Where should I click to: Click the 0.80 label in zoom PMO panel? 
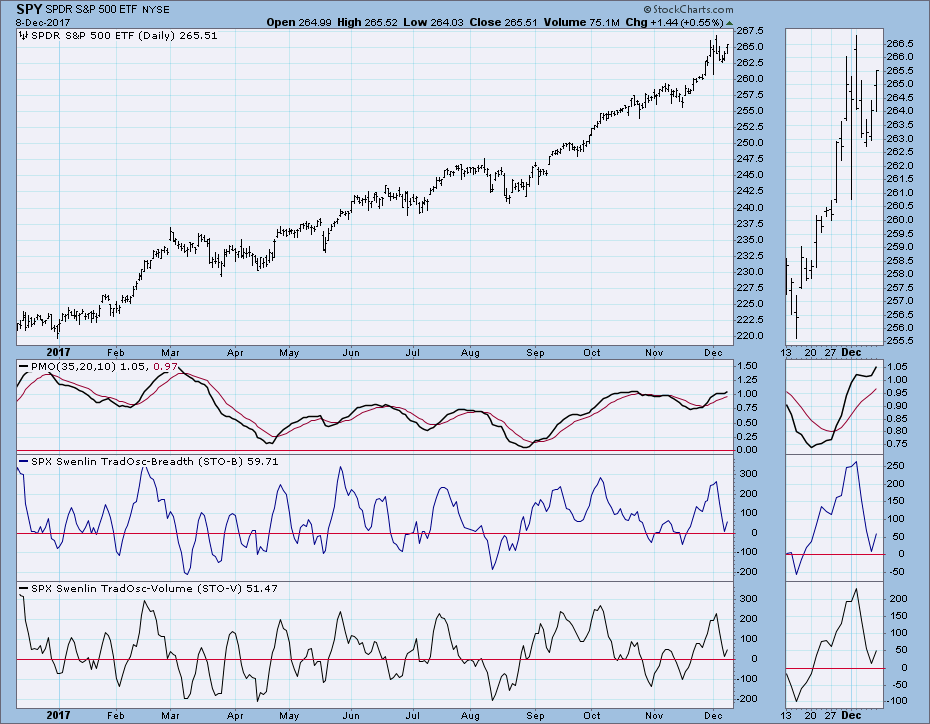tap(897, 431)
